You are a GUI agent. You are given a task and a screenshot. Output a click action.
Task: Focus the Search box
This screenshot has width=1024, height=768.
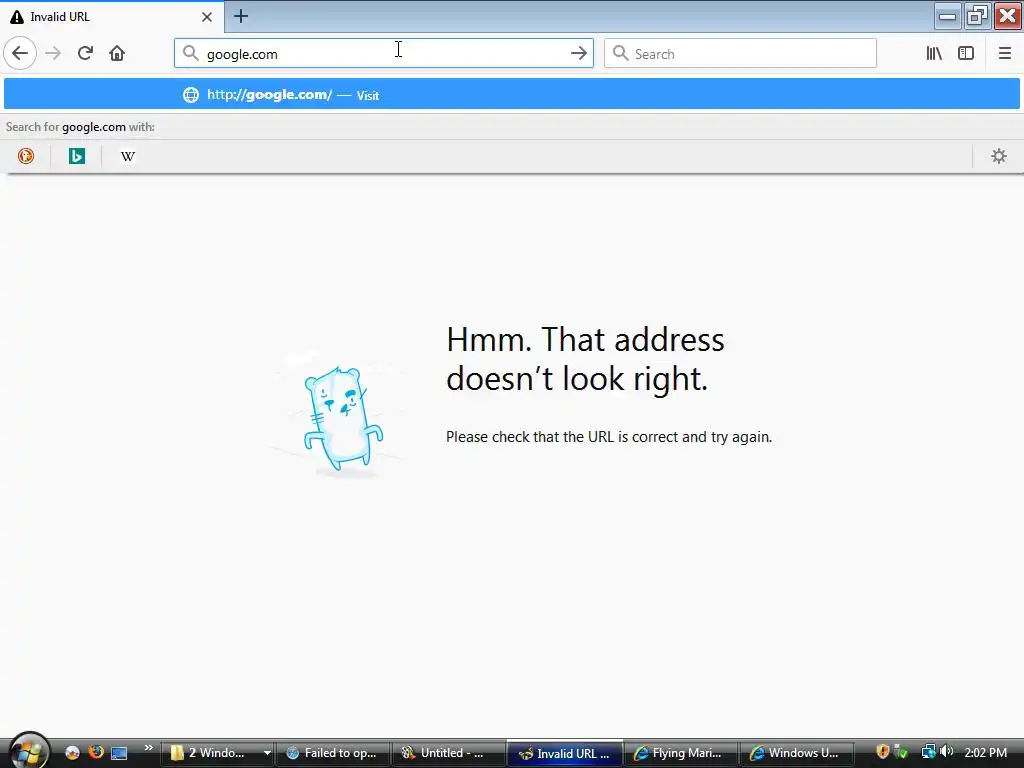[740, 53]
